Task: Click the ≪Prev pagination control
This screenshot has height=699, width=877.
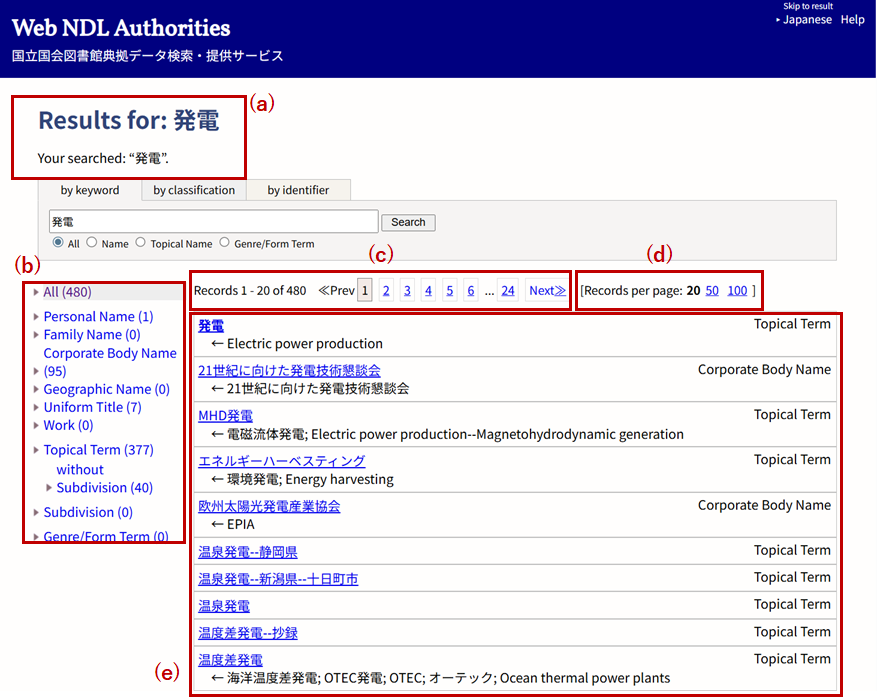Action: click(336, 291)
